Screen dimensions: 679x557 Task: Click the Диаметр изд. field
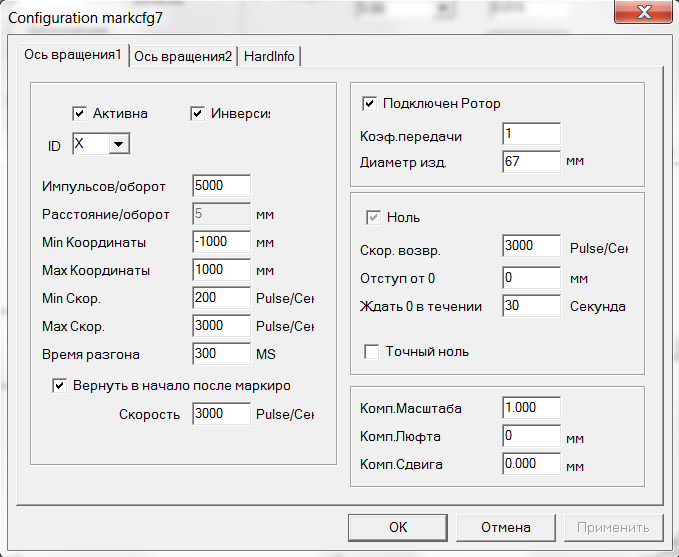click(x=531, y=161)
